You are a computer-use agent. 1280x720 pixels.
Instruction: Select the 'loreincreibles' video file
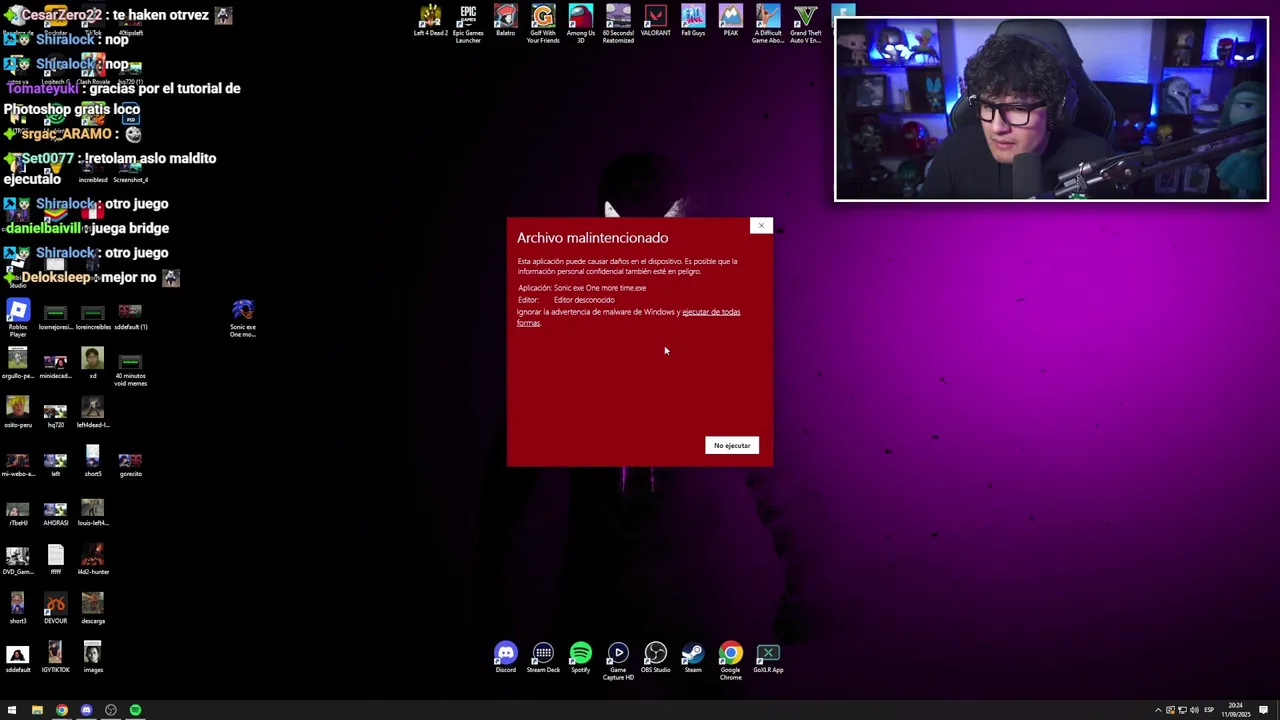pos(93,316)
